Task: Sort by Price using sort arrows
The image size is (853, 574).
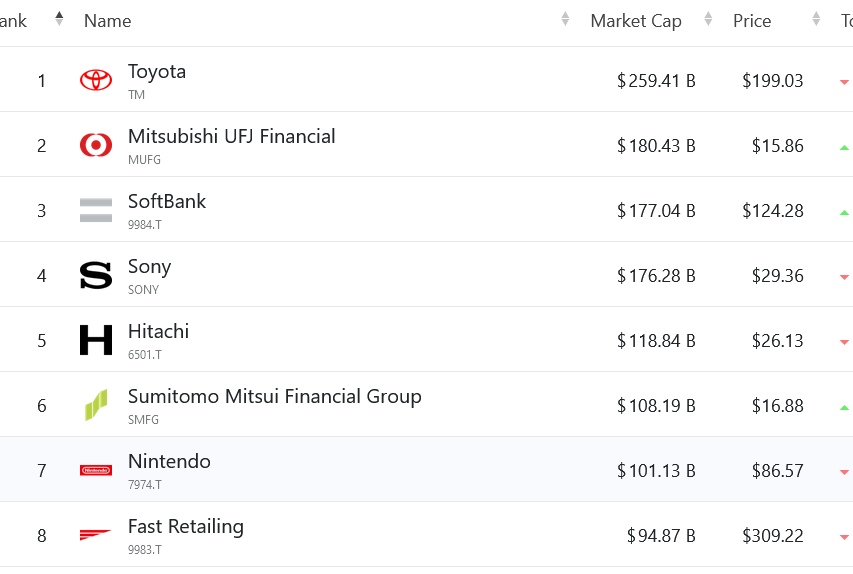Action: [817, 20]
